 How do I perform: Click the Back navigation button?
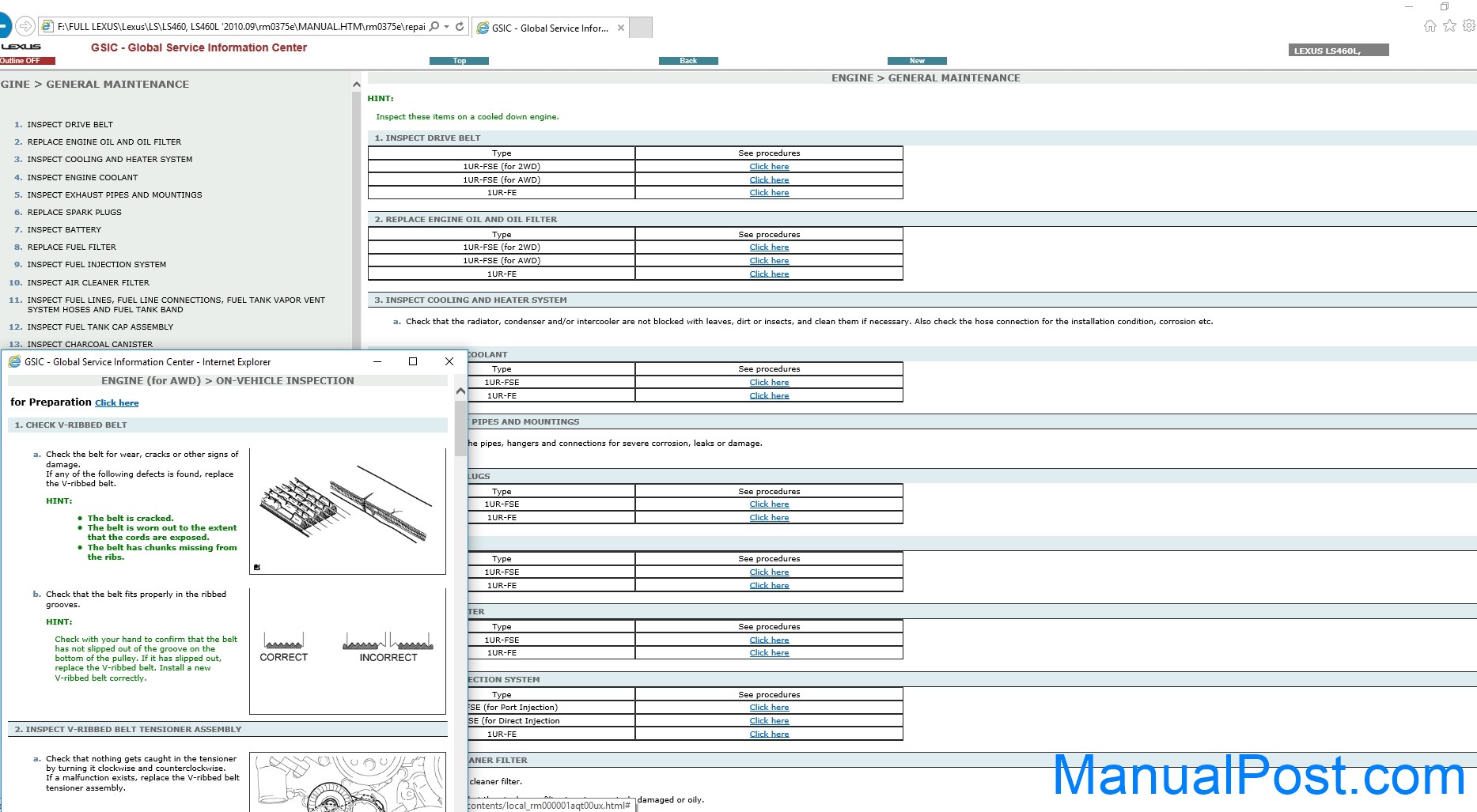click(x=688, y=61)
